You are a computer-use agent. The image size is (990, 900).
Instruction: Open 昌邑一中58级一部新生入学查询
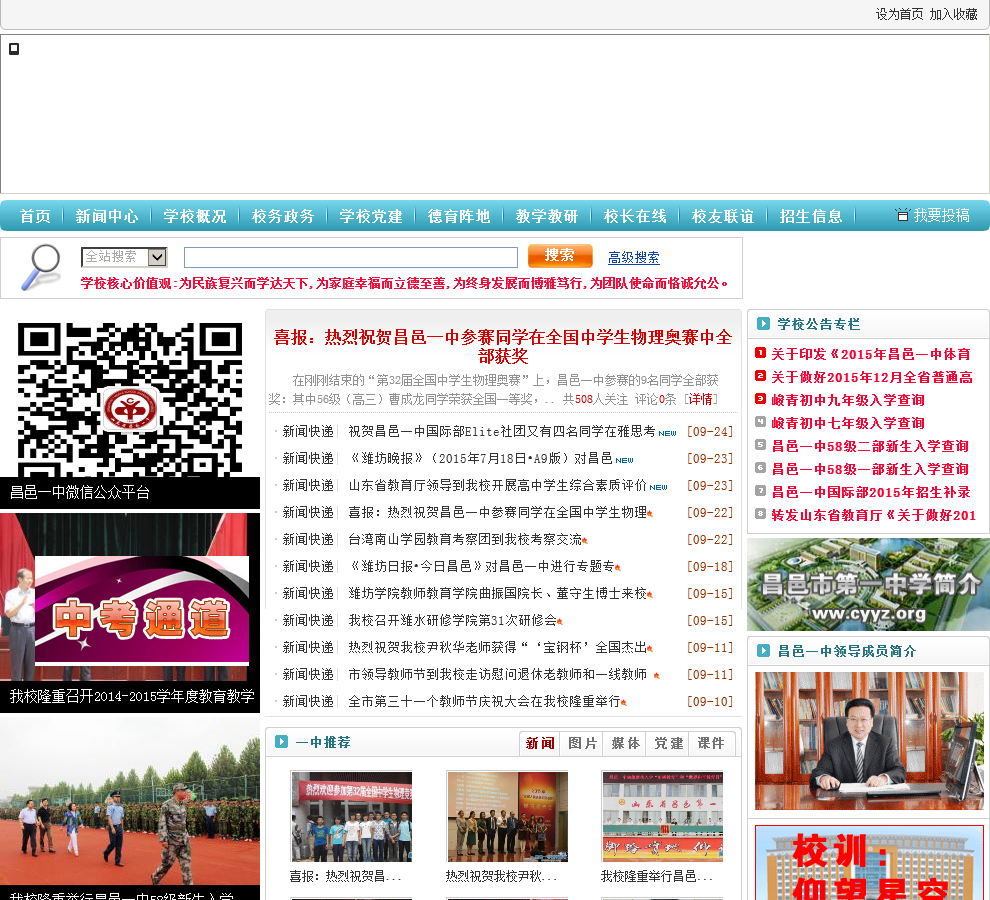(x=870, y=469)
